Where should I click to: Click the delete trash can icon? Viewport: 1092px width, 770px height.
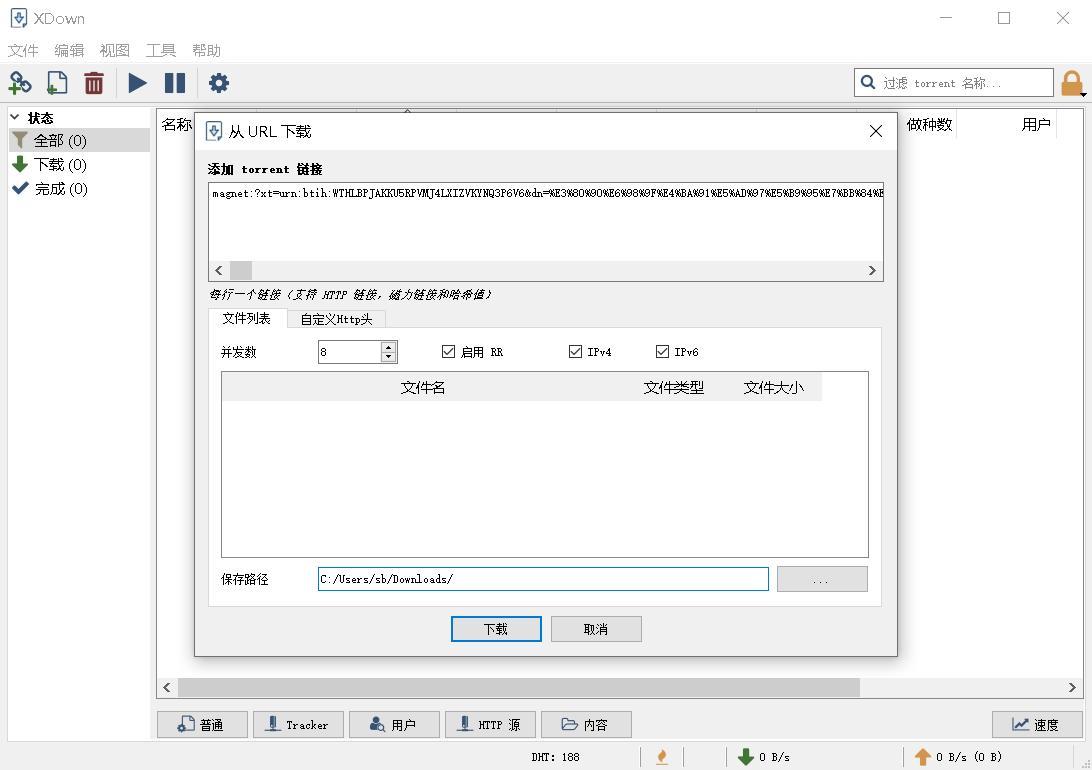click(94, 83)
